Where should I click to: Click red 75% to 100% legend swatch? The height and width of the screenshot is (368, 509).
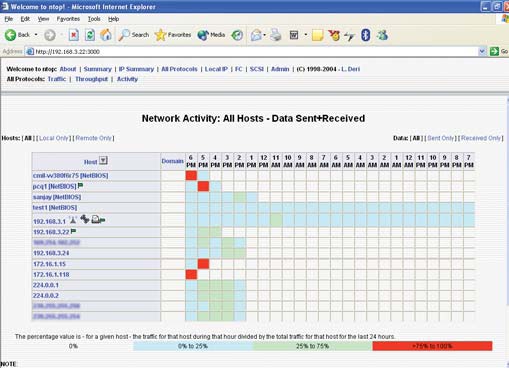pyautogui.click(x=432, y=346)
